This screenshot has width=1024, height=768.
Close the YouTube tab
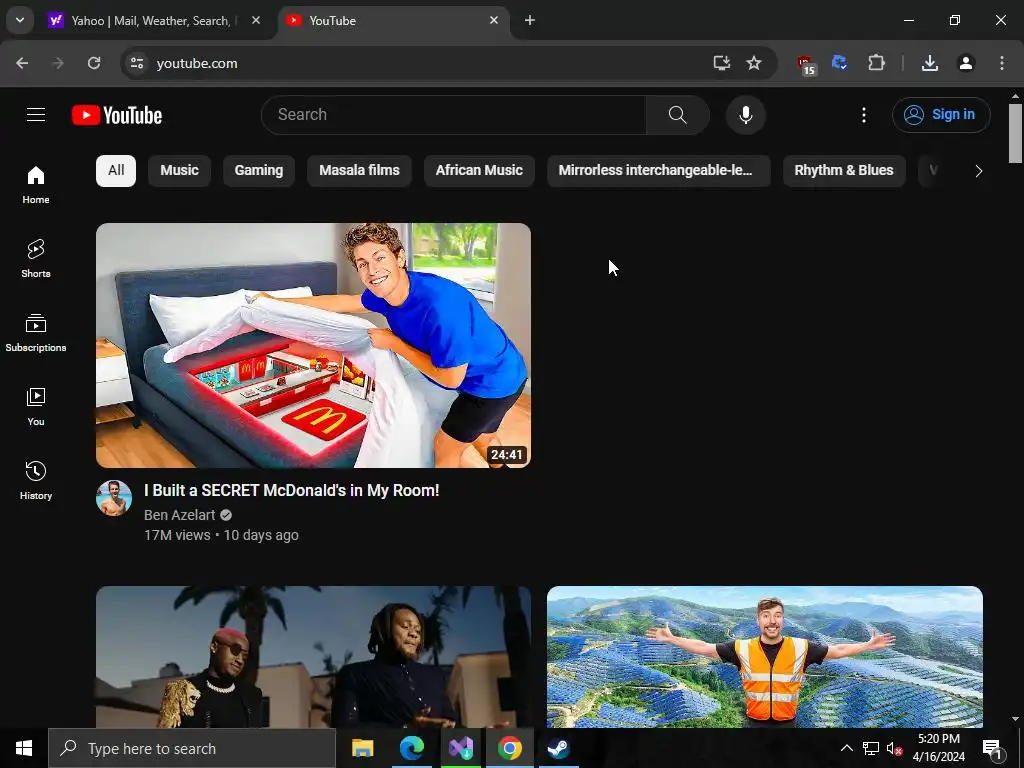[494, 21]
